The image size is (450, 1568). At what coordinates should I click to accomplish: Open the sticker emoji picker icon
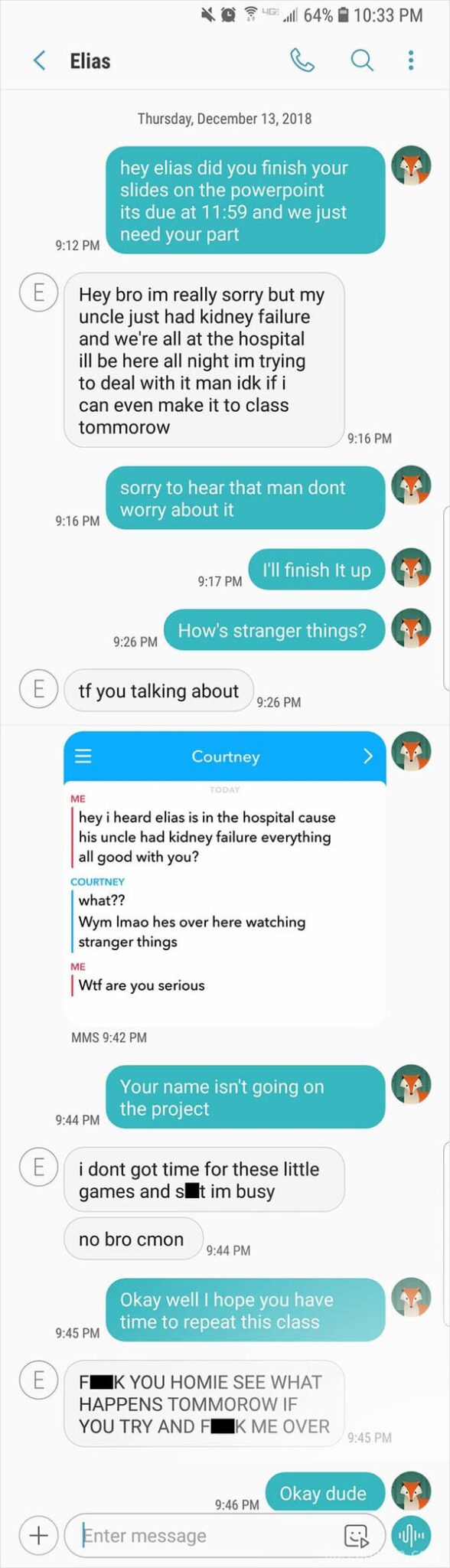point(357,1536)
